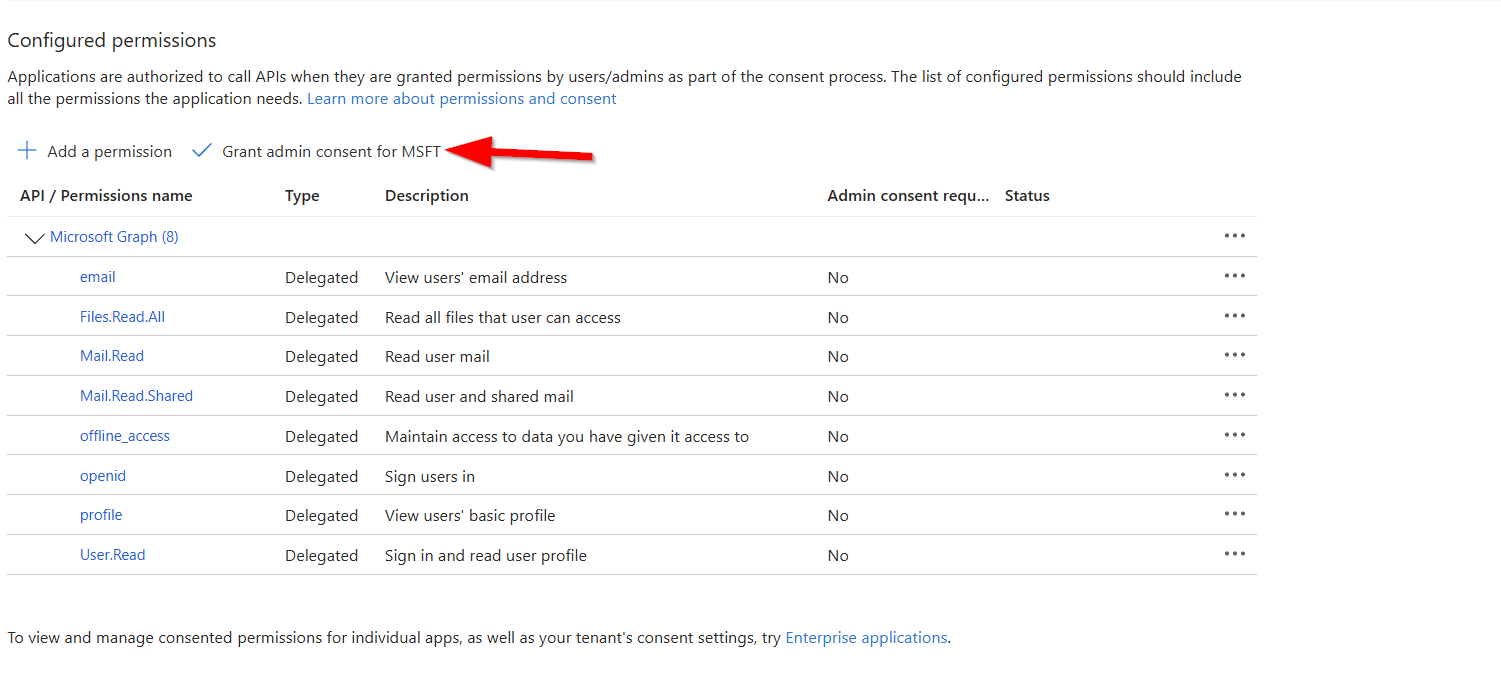Open the ellipsis menu for email permission

pos(1235,276)
